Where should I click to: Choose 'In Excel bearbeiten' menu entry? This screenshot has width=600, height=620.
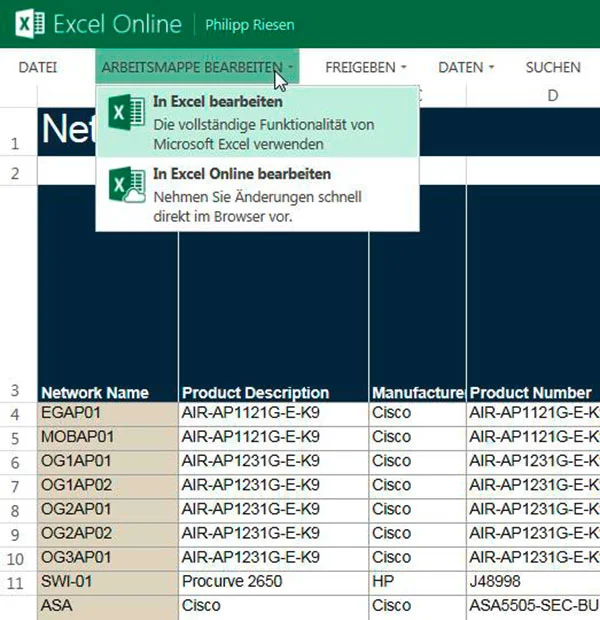coord(257,122)
